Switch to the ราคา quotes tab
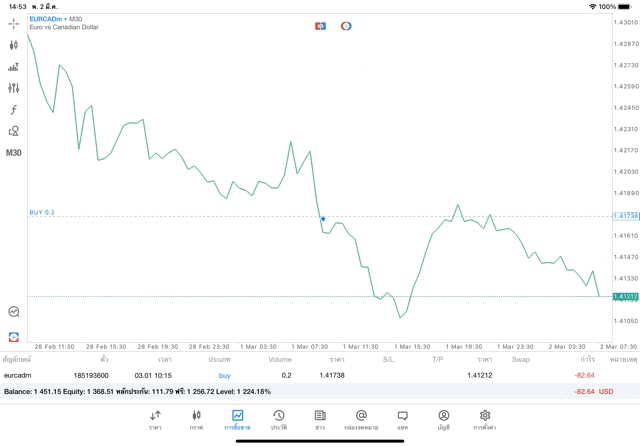The width and height of the screenshot is (640, 447). pyautogui.click(x=155, y=419)
